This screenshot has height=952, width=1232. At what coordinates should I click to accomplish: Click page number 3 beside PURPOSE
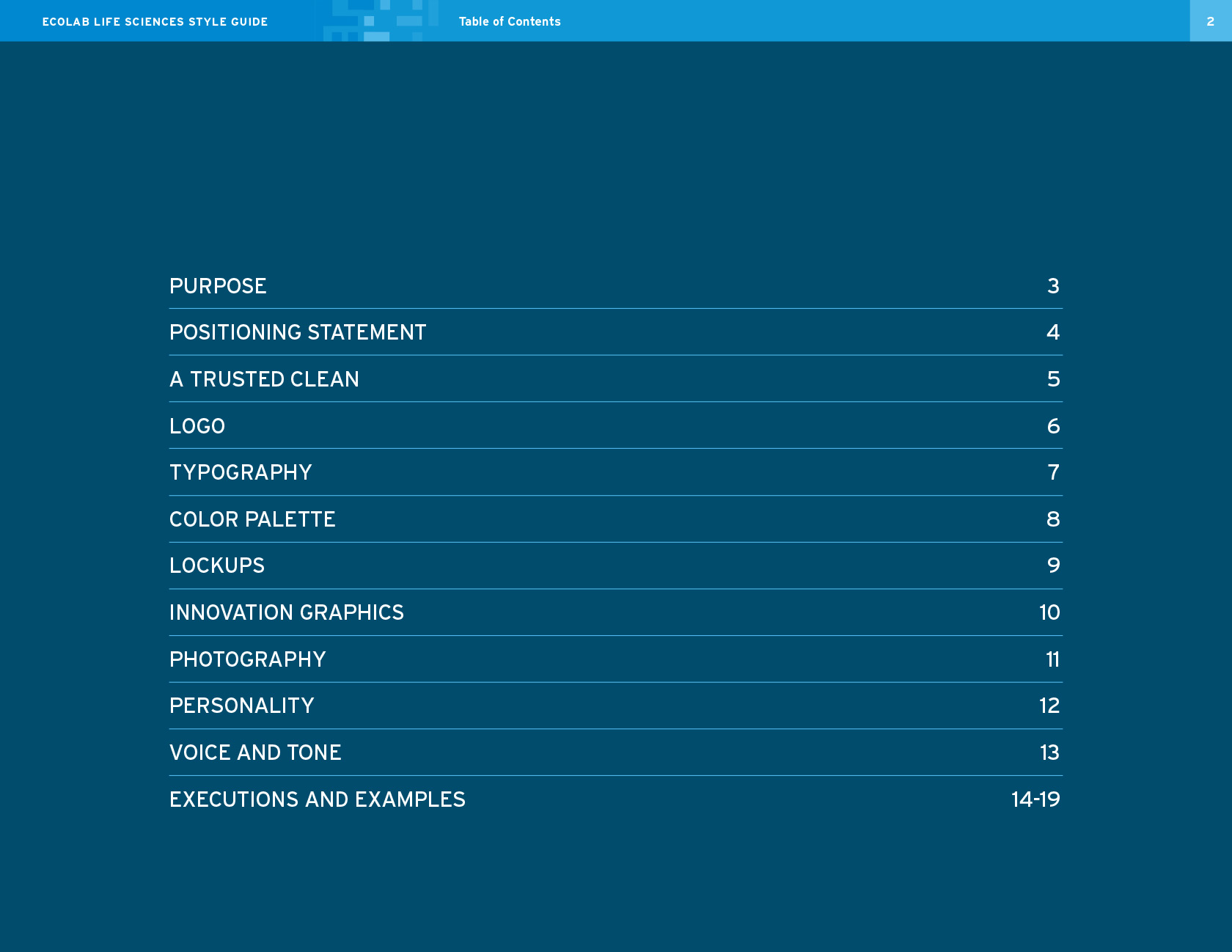pyautogui.click(x=1053, y=286)
